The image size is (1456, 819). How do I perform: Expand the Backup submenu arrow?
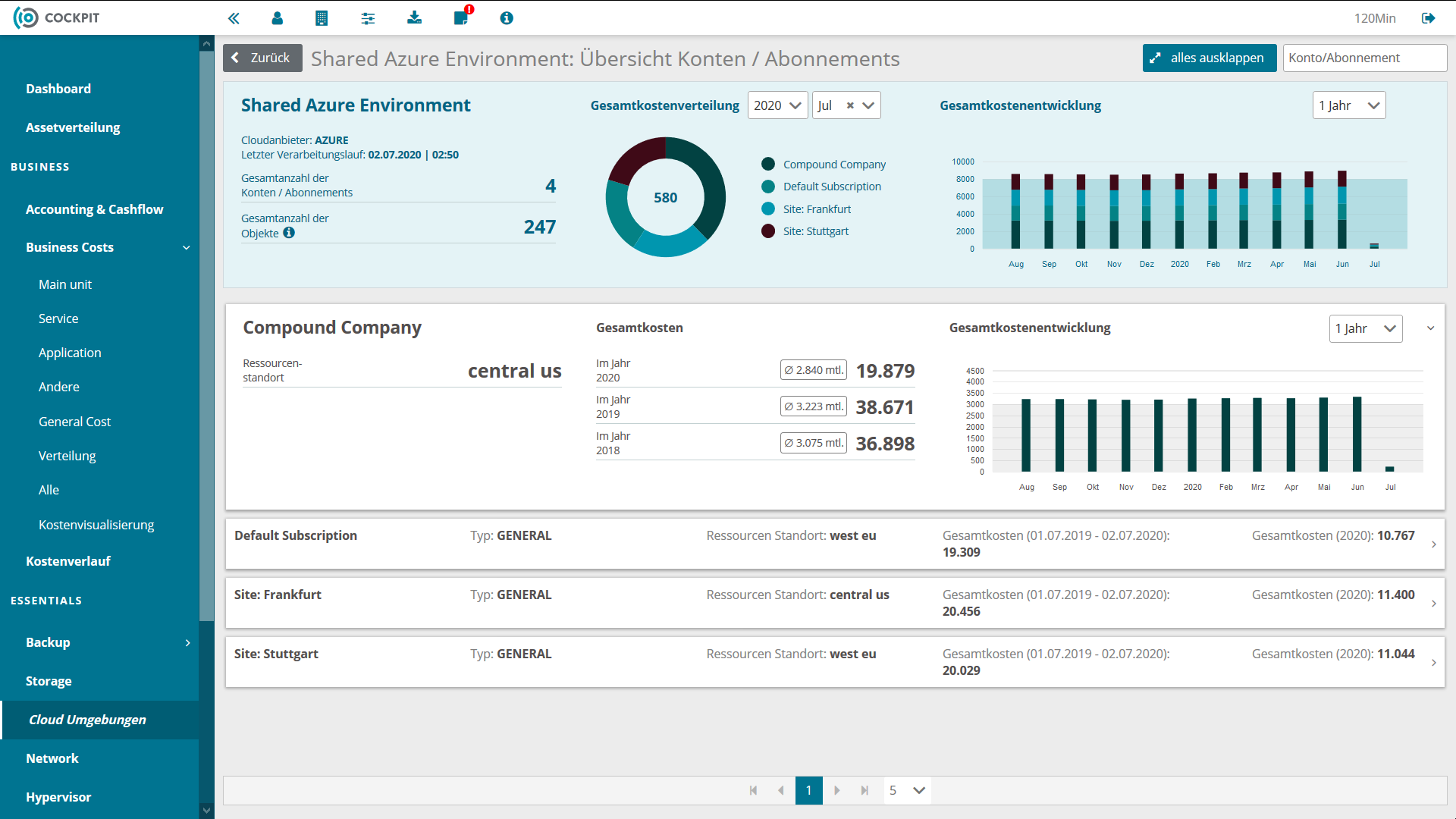click(187, 642)
